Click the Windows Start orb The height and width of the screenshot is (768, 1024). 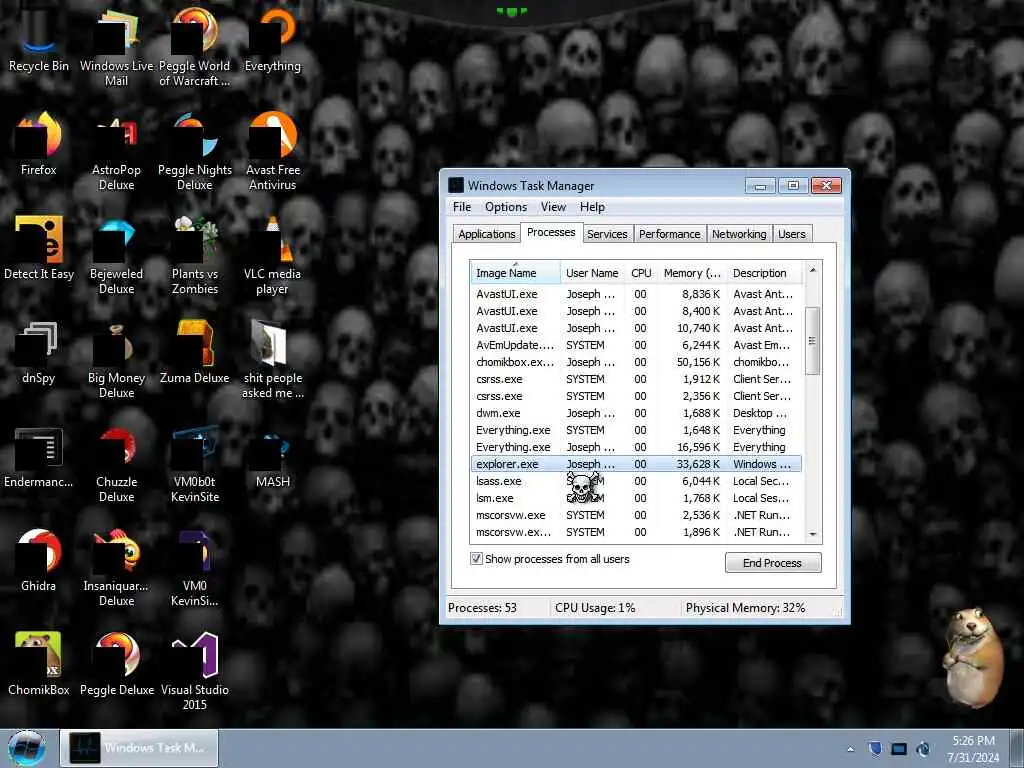[27, 748]
